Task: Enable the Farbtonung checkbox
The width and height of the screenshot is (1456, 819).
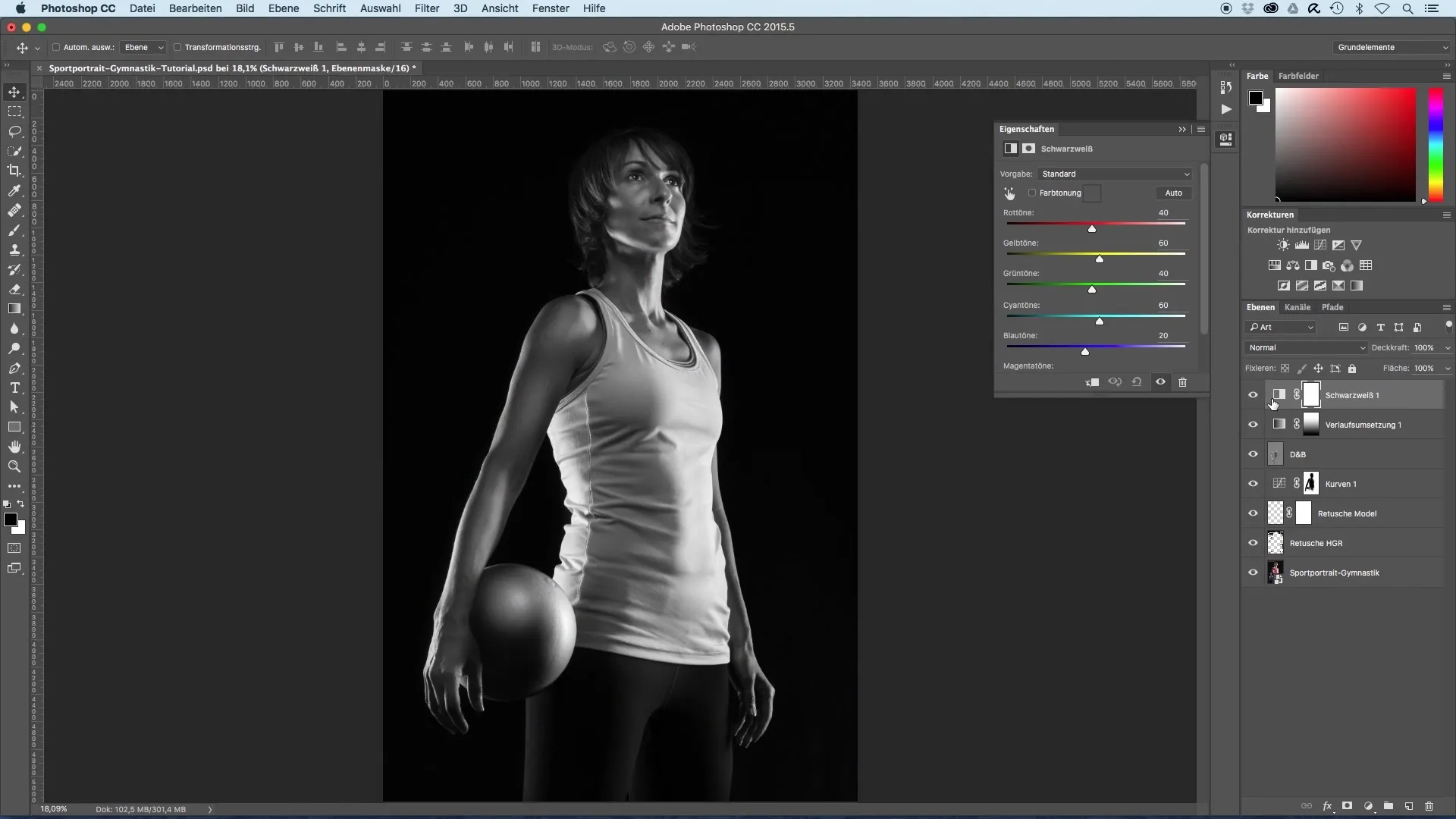Action: pyautogui.click(x=1032, y=193)
